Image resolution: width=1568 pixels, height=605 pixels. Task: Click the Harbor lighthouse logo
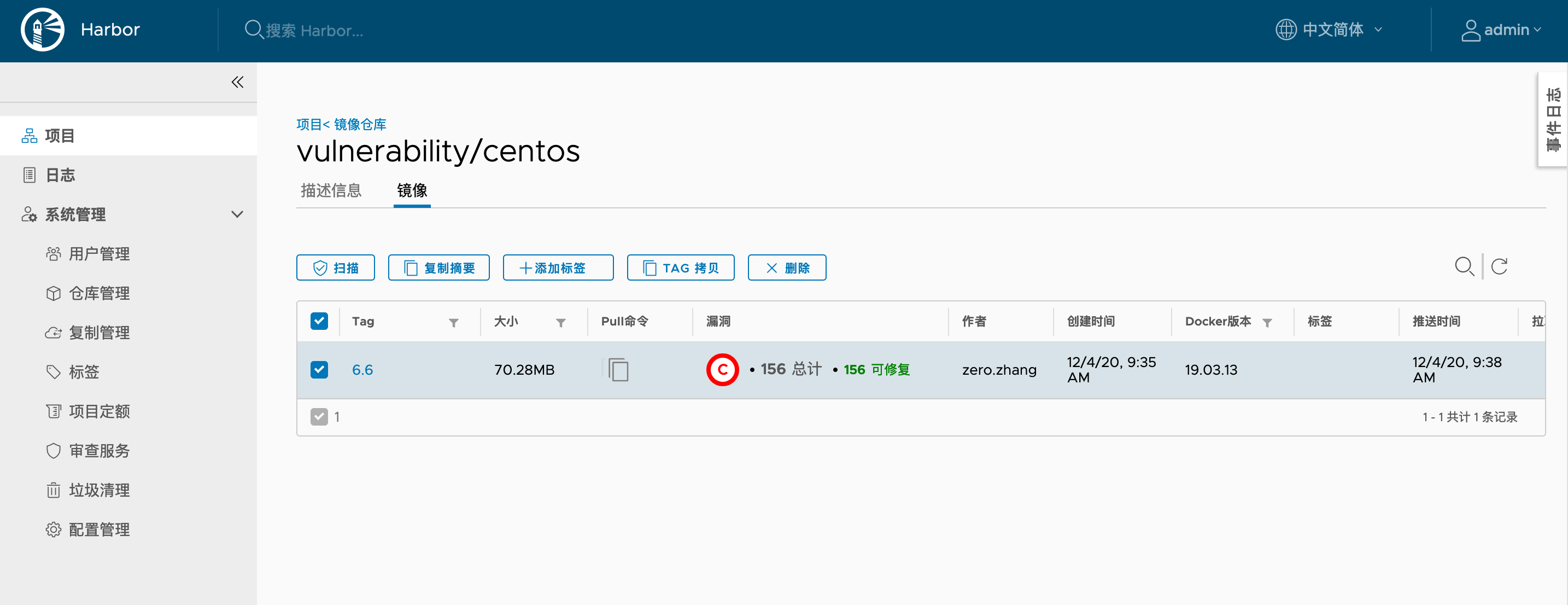[x=42, y=29]
